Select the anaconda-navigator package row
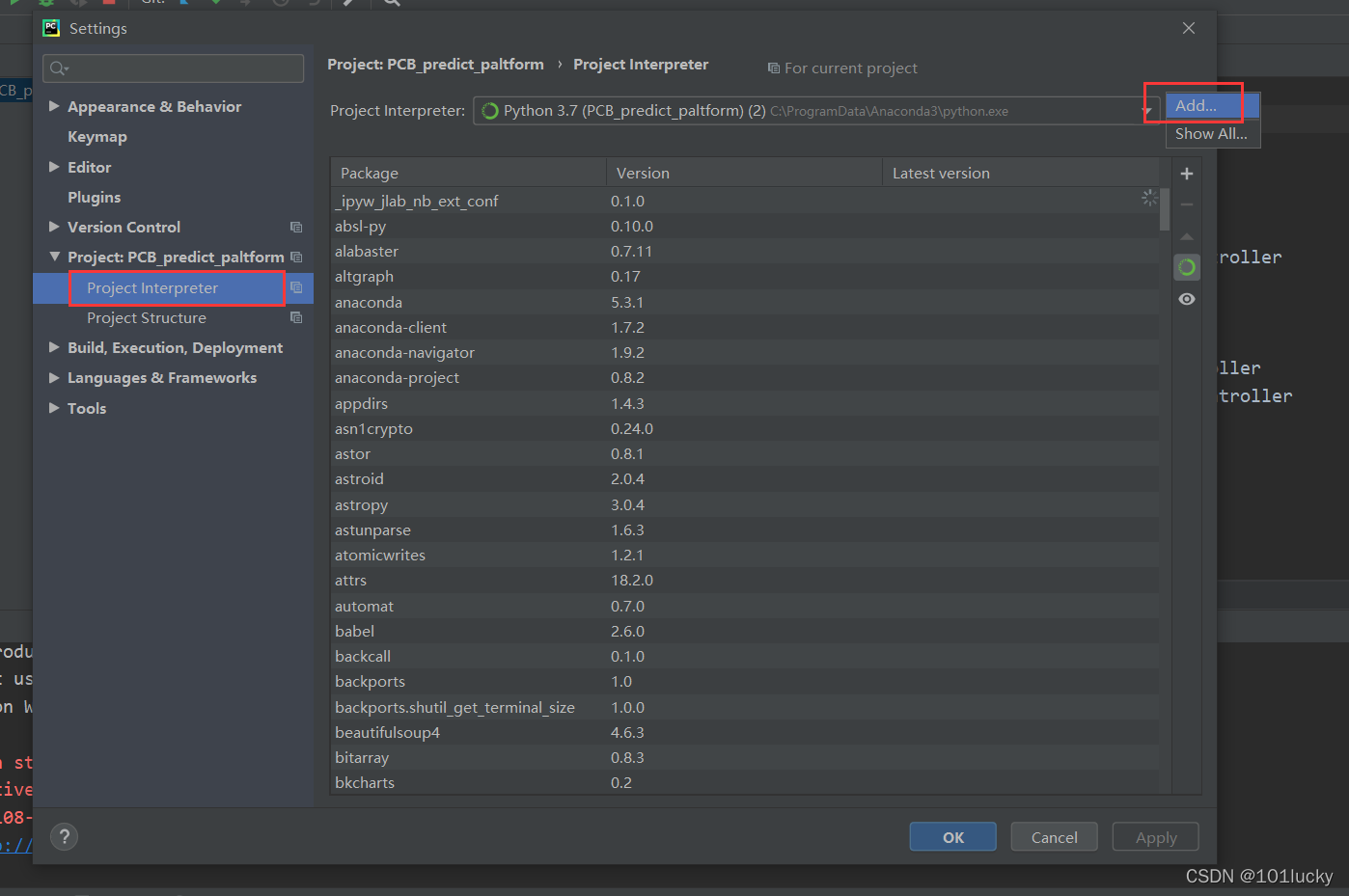1349x896 pixels. (x=744, y=352)
